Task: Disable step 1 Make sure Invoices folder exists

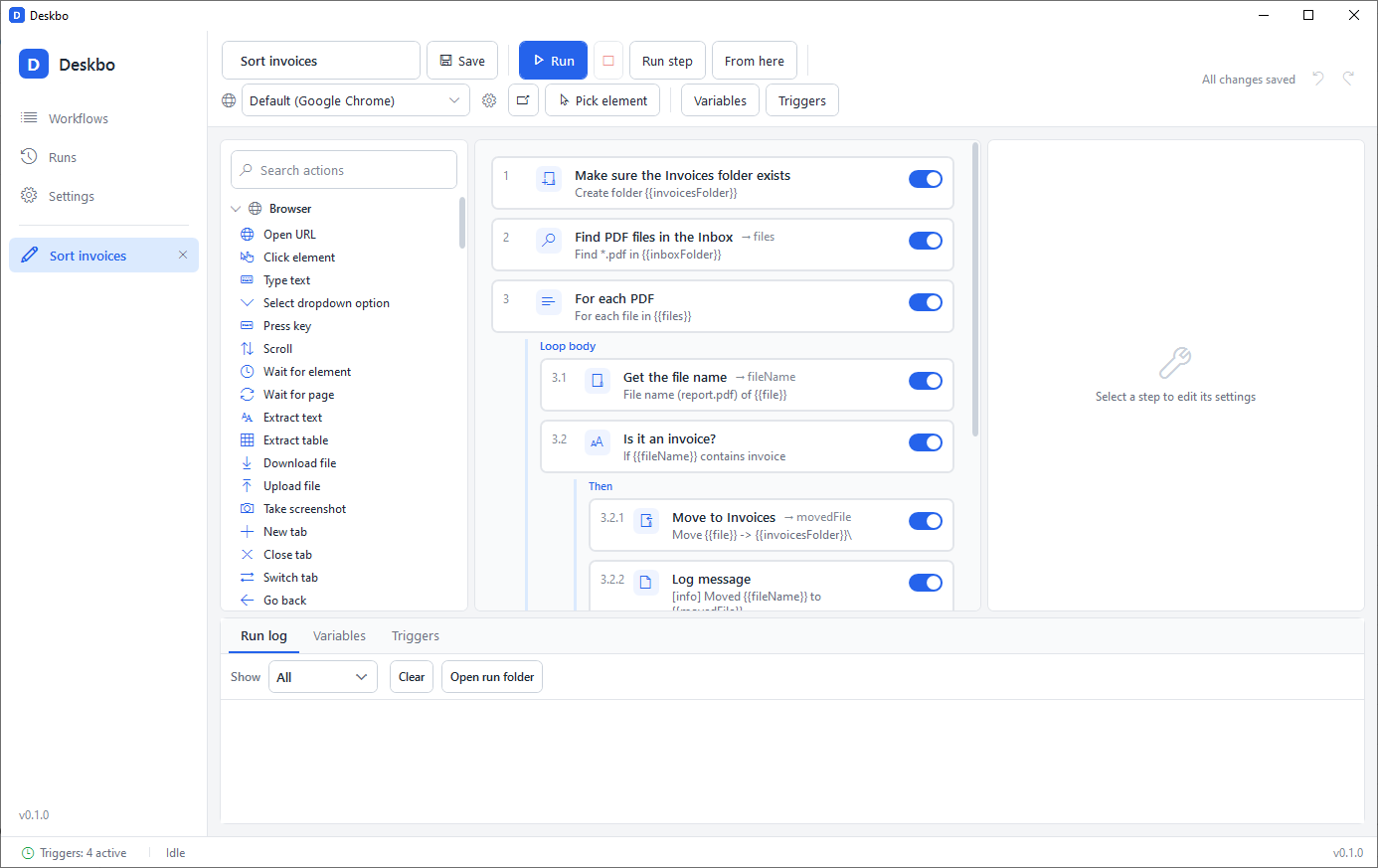Action: click(926, 179)
